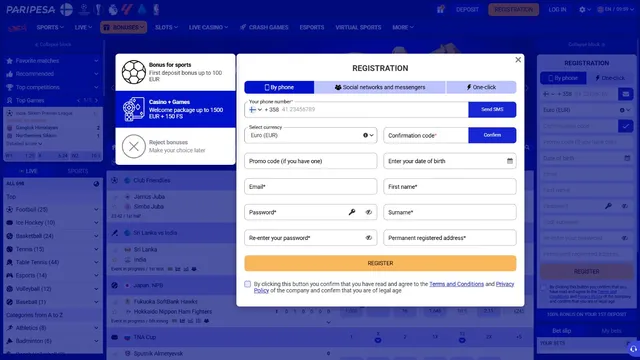Check the terms agreement checkbox in dialog

coord(247,284)
